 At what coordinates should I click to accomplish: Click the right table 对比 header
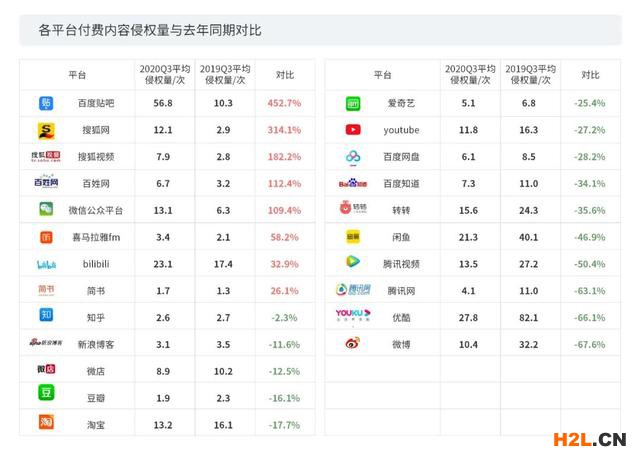click(590, 75)
